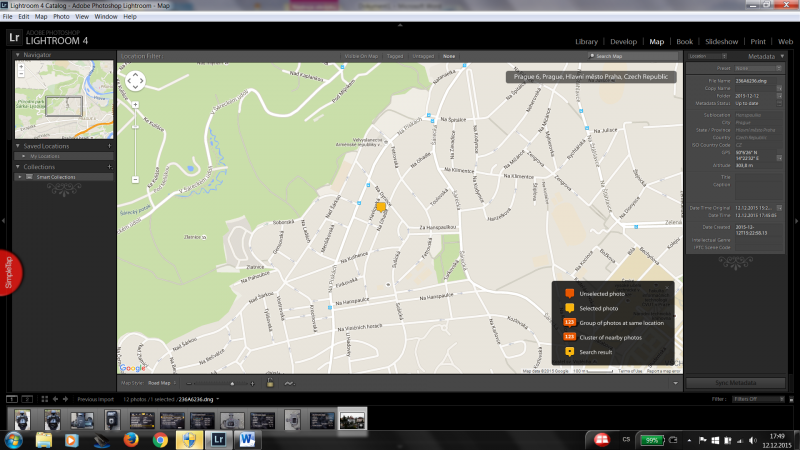The width and height of the screenshot is (800, 450).
Task: Select main window display button 1
Action: (x=12, y=399)
